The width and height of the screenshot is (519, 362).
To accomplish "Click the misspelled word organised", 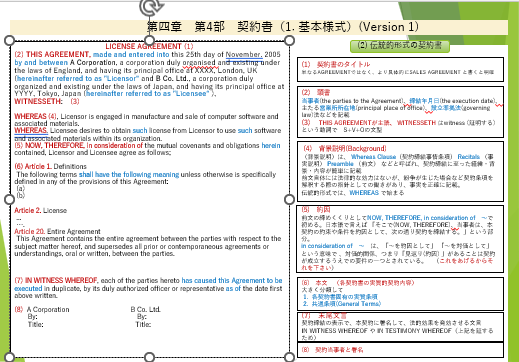I will 199,63.
